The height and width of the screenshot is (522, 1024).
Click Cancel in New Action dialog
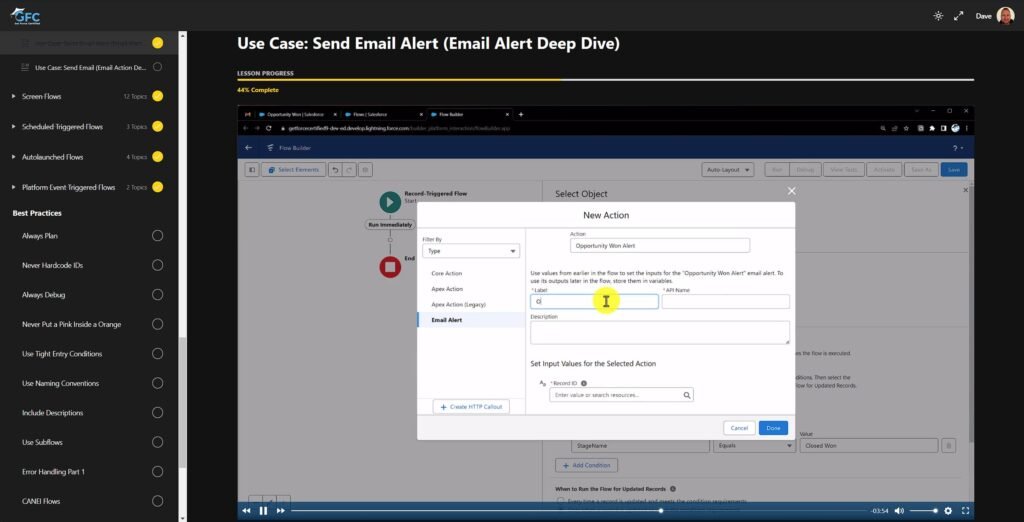[x=739, y=428]
